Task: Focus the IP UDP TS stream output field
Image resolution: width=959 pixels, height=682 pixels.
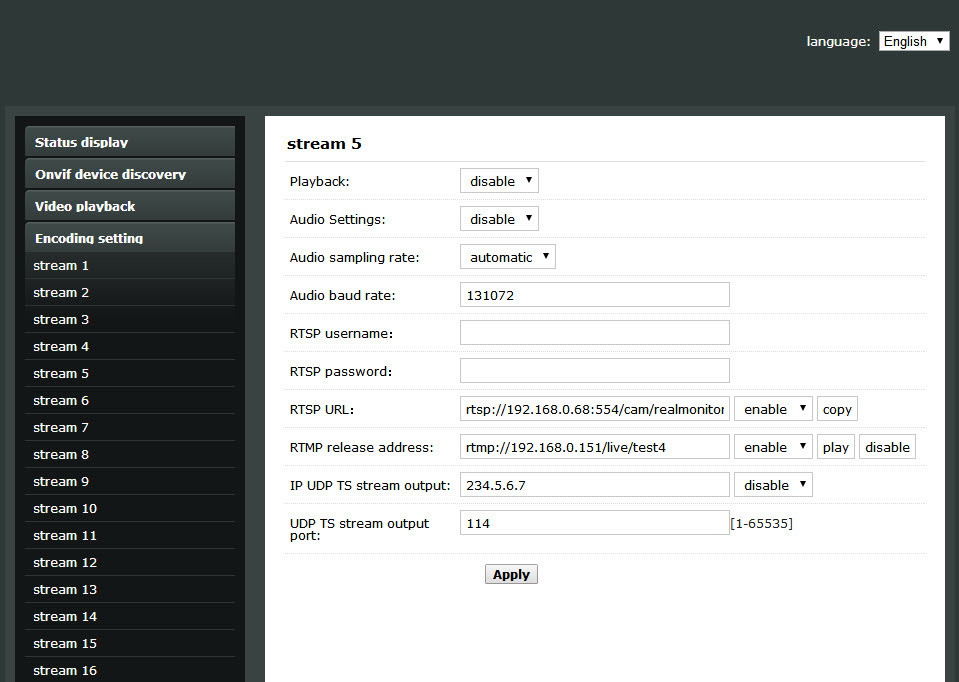Action: tap(594, 484)
